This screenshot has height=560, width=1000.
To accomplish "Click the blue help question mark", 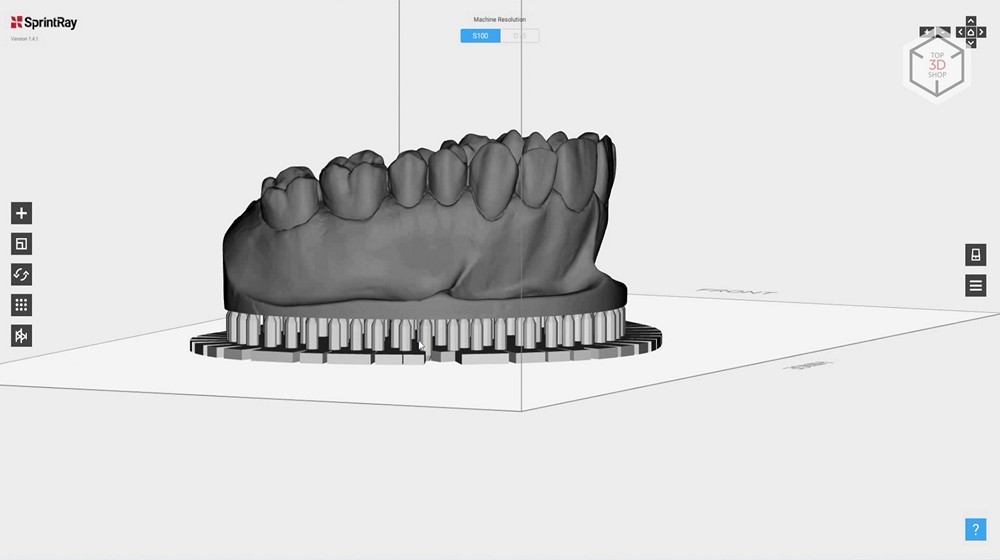I will pyautogui.click(x=975, y=529).
